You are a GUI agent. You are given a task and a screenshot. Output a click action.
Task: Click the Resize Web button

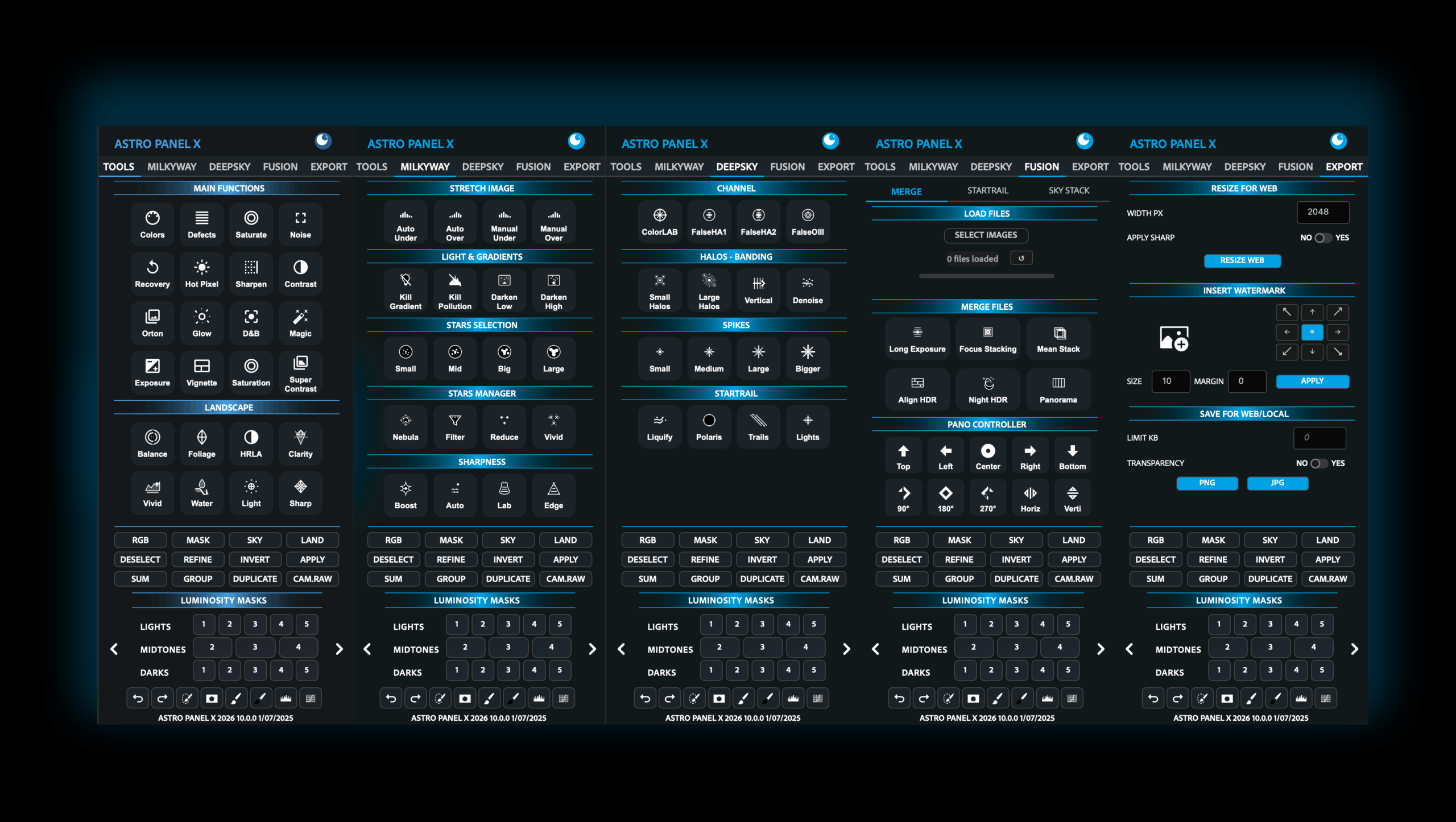[x=1242, y=260]
